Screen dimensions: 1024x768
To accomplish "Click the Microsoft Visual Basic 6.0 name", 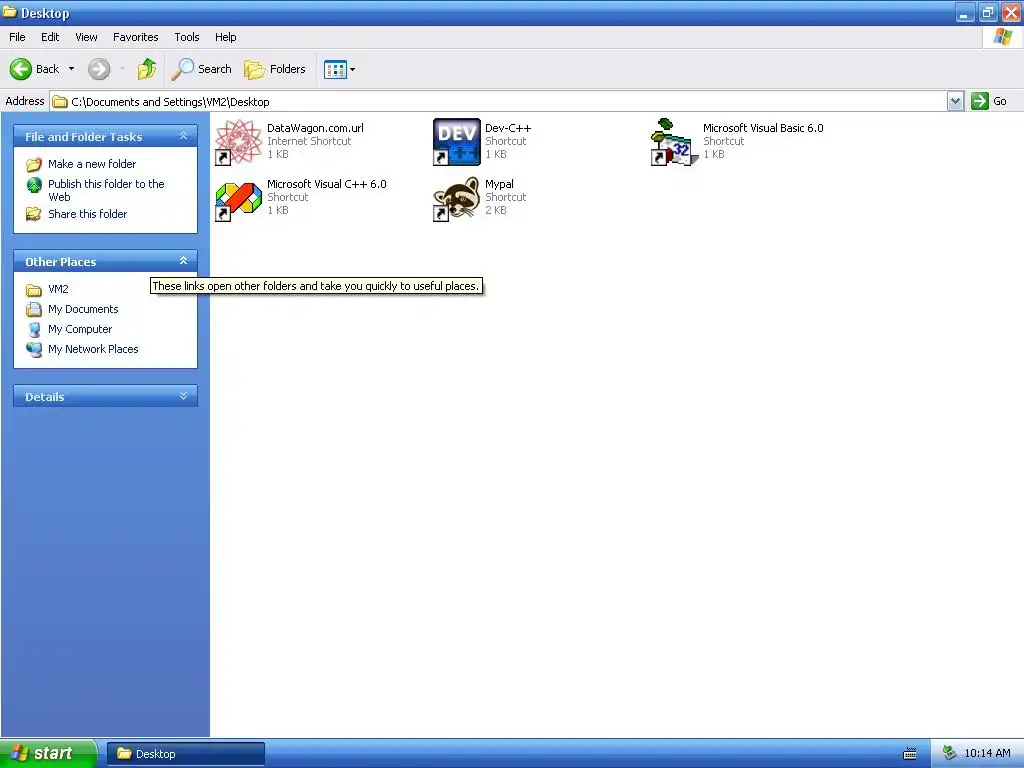I will point(763,128).
